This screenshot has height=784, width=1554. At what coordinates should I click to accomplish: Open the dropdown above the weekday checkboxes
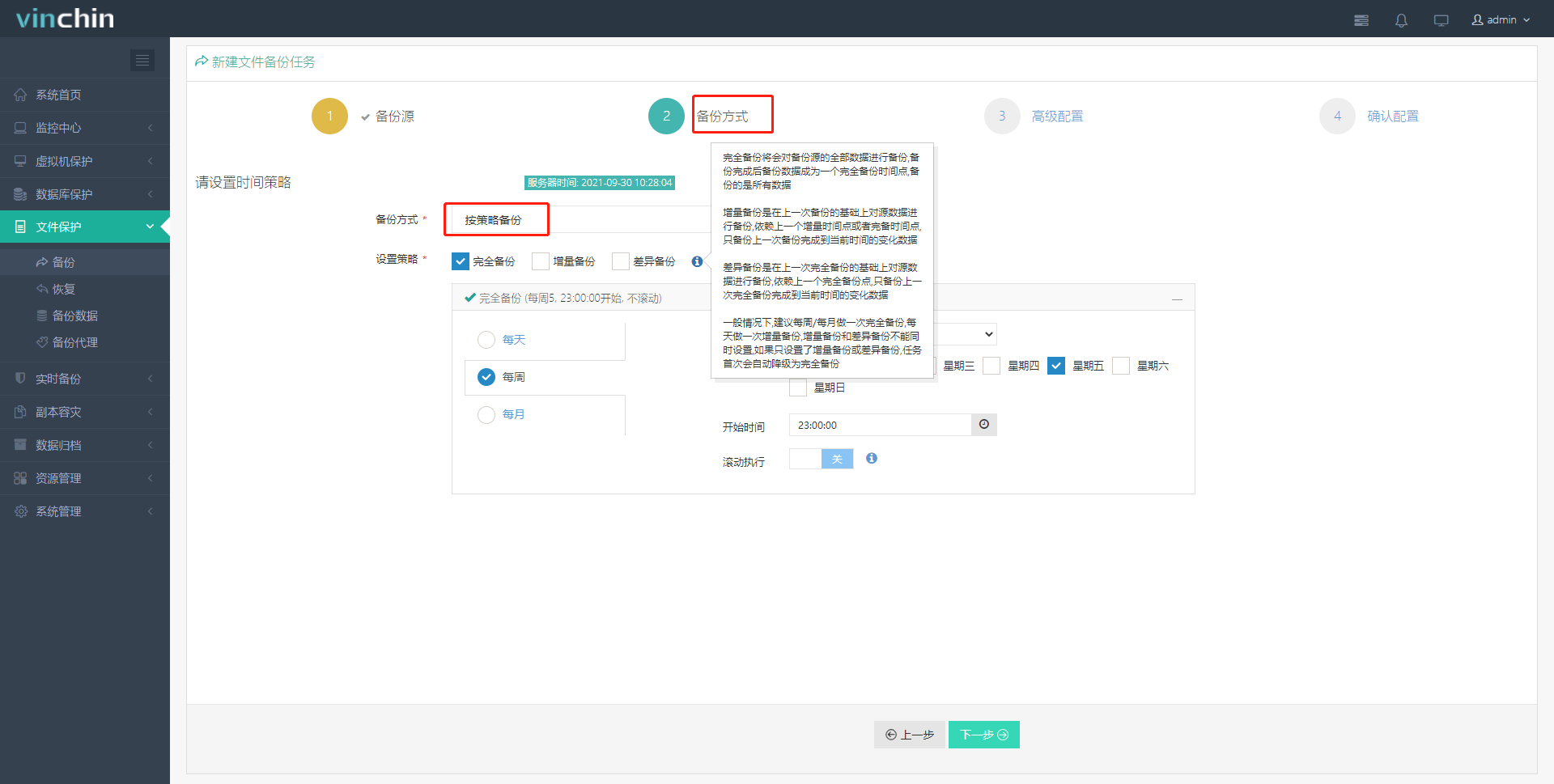966,334
